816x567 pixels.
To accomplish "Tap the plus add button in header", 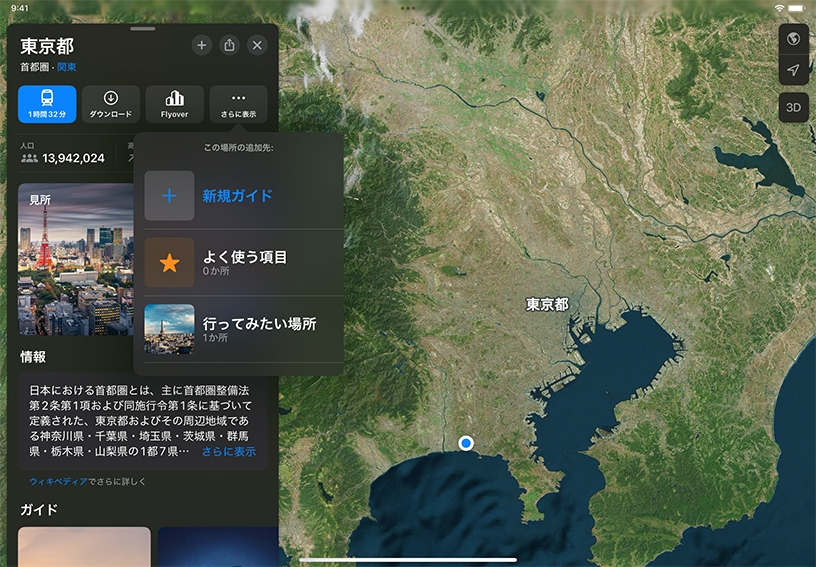I will point(201,45).
